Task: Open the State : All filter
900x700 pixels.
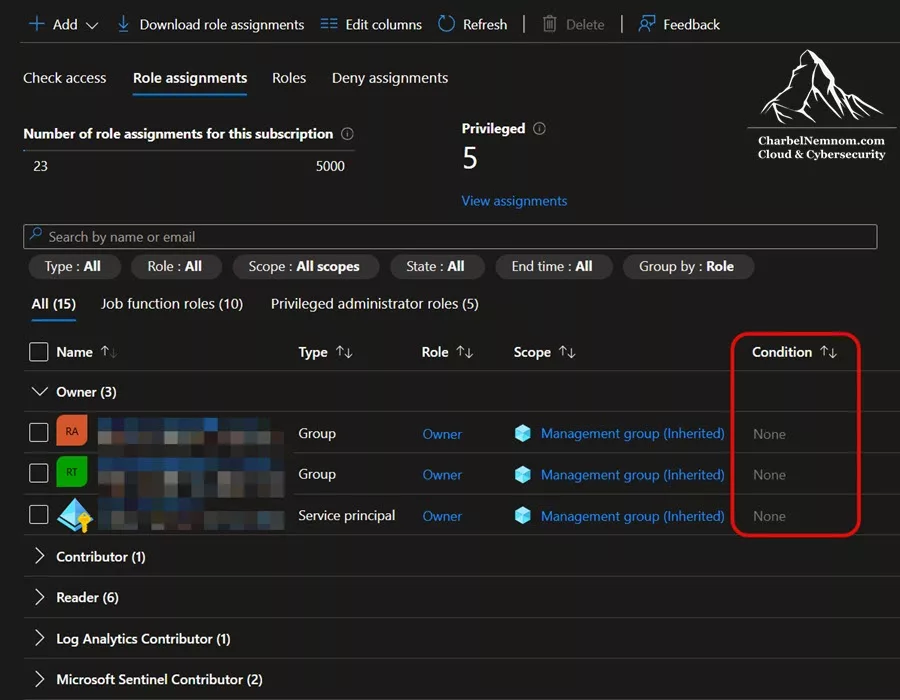Action: pos(436,267)
